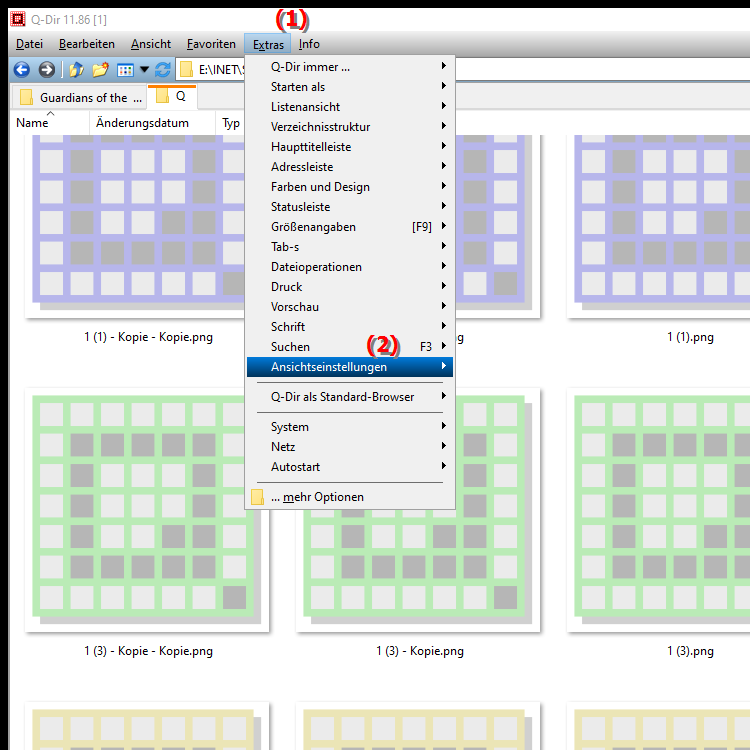
Task: Open Q-Dir als Standard-Browser entry
Action: pos(350,397)
